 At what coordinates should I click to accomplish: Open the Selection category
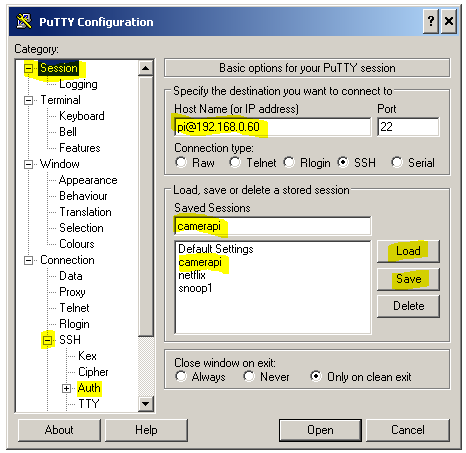click(81, 228)
